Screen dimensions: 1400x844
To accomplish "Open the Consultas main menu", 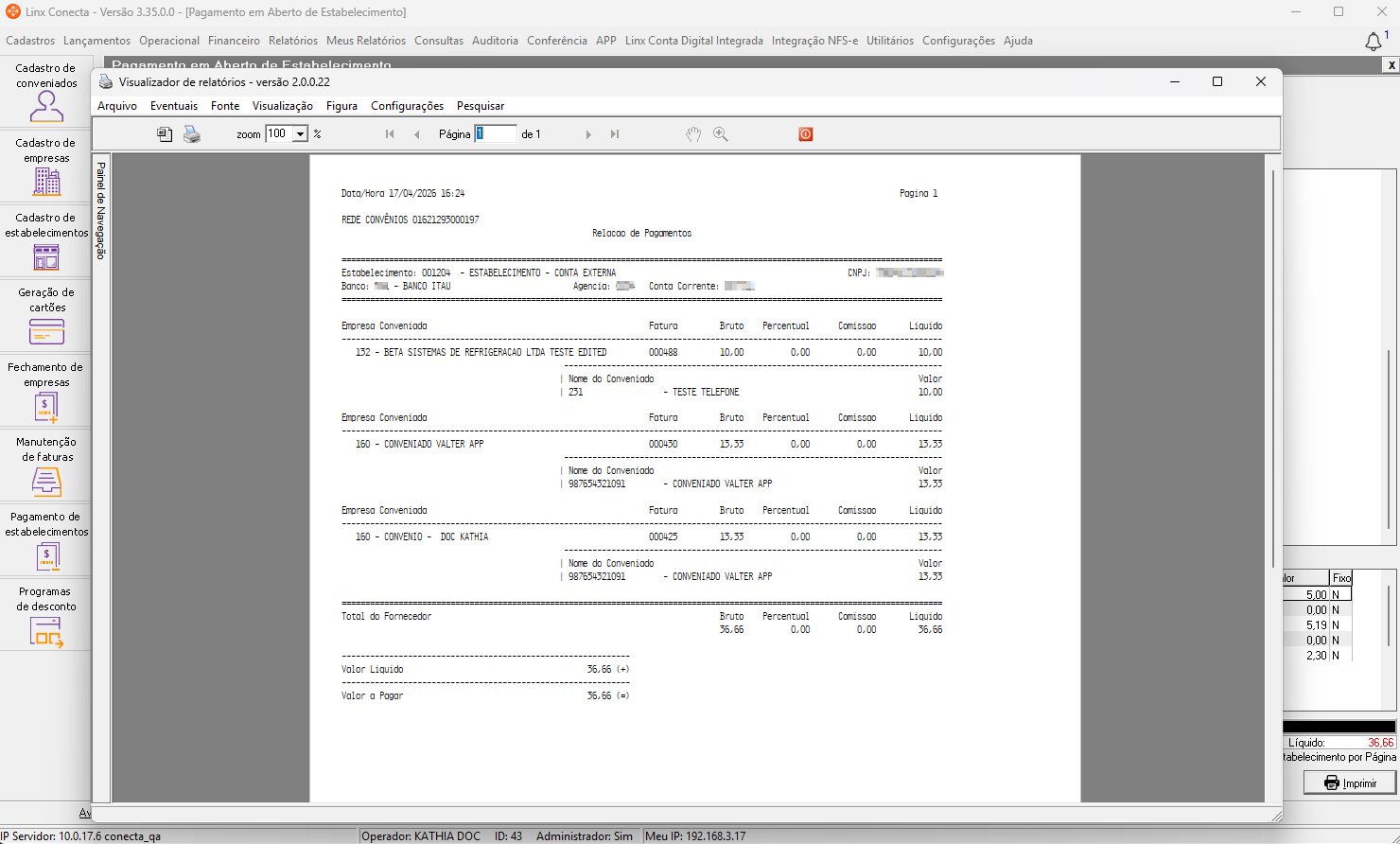I will (x=439, y=41).
